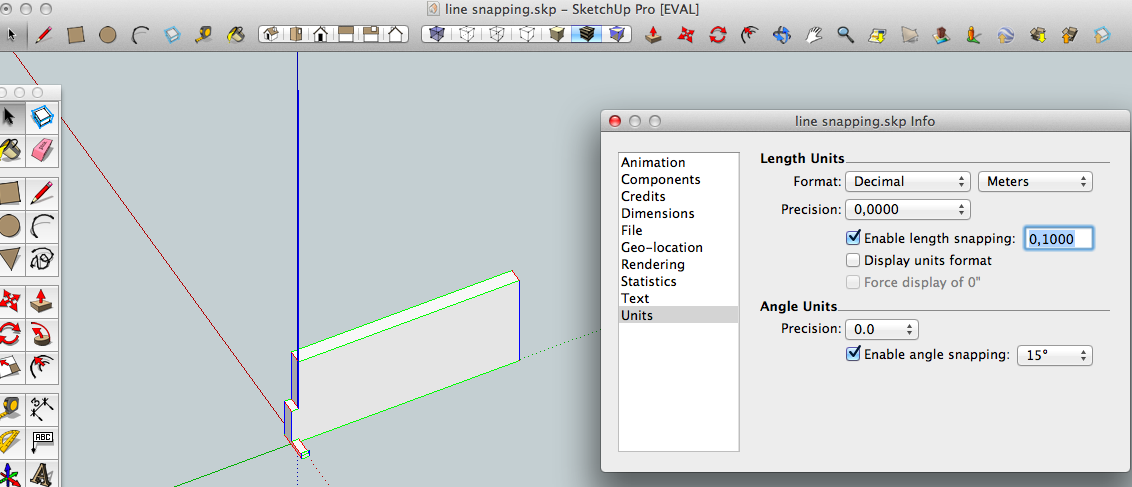Click the length snapping value field
This screenshot has height=487, width=1132.
pos(1058,238)
